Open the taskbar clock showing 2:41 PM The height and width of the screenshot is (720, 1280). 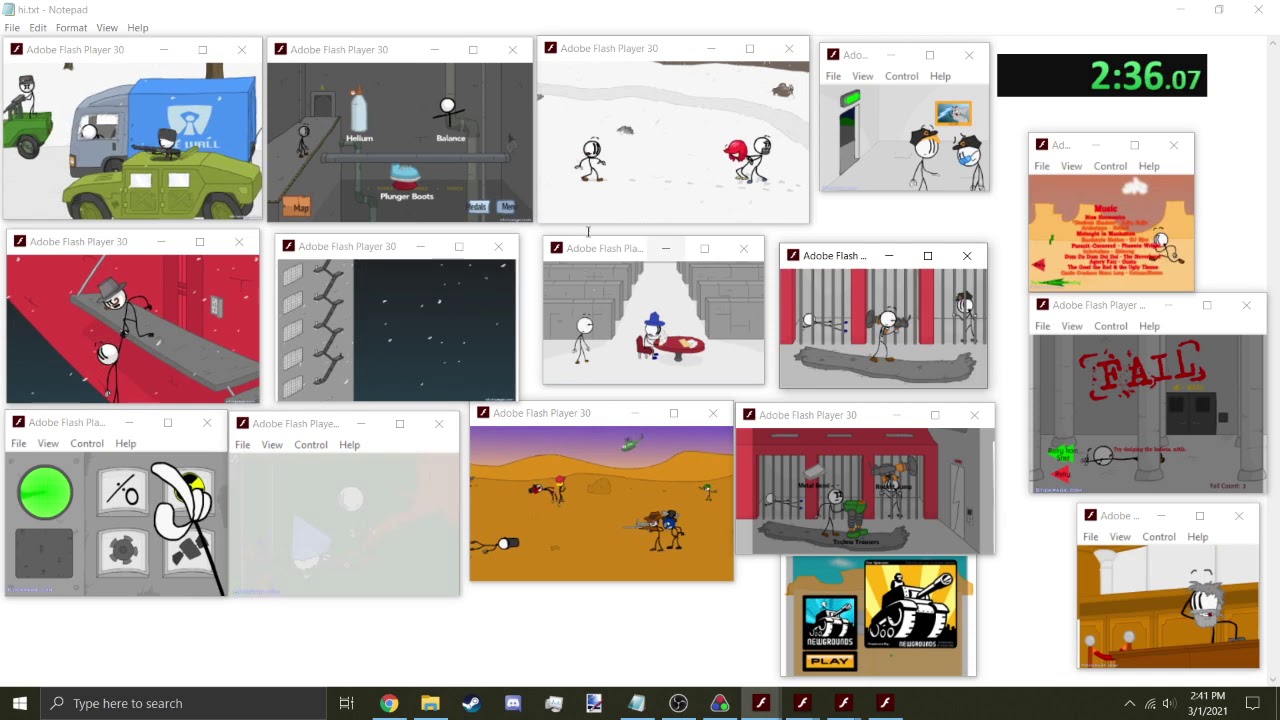pyautogui.click(x=1207, y=703)
